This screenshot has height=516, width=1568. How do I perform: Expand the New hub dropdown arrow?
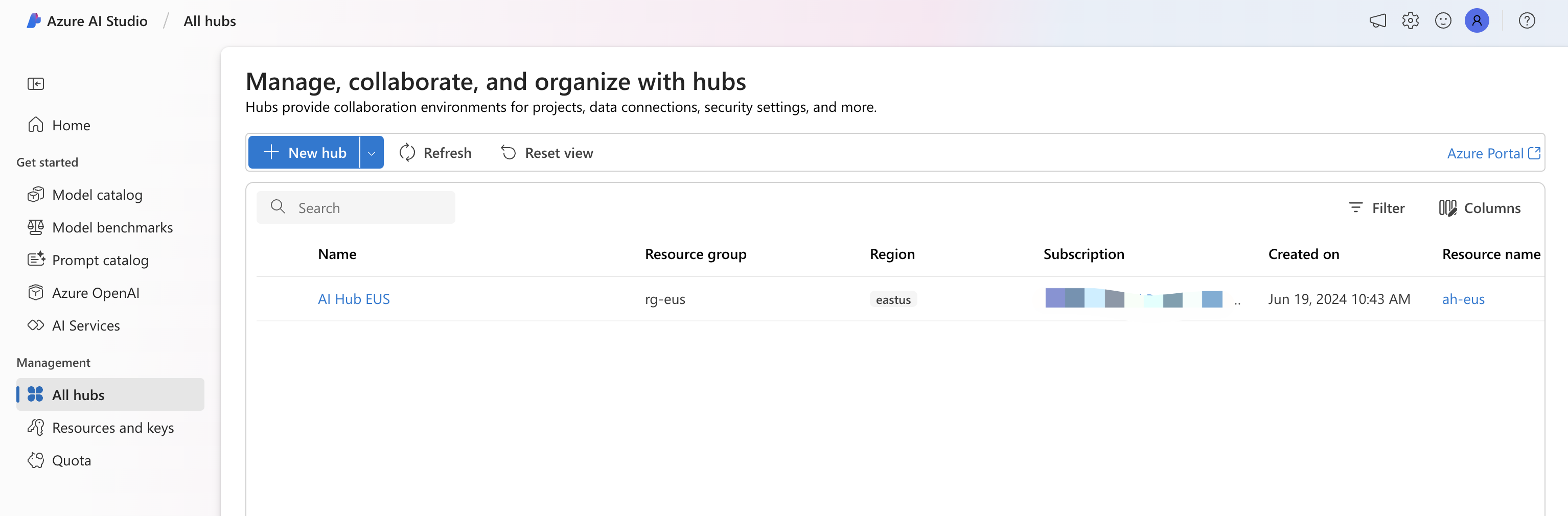tap(372, 153)
